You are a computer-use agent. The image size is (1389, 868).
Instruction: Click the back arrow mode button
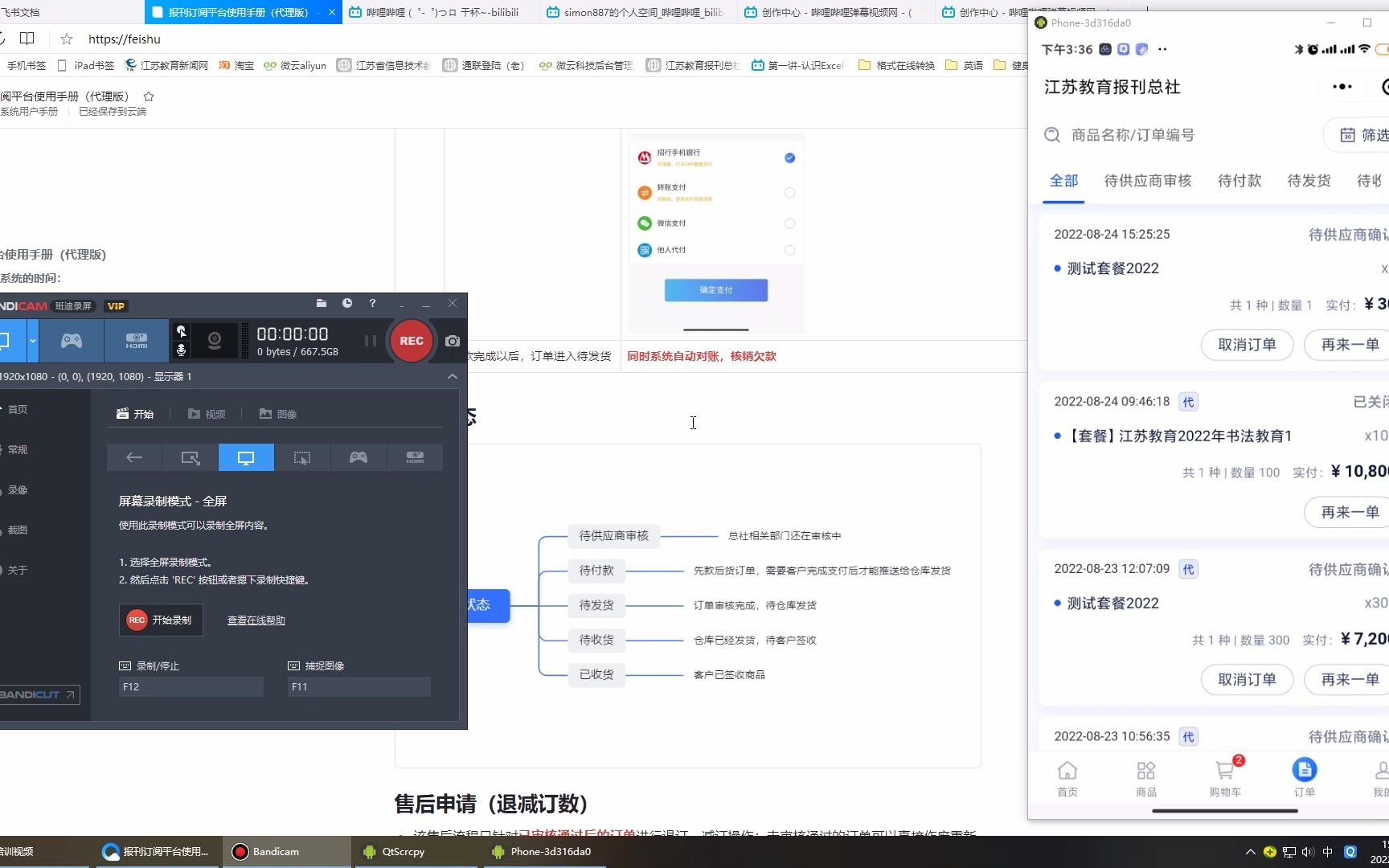(134, 457)
